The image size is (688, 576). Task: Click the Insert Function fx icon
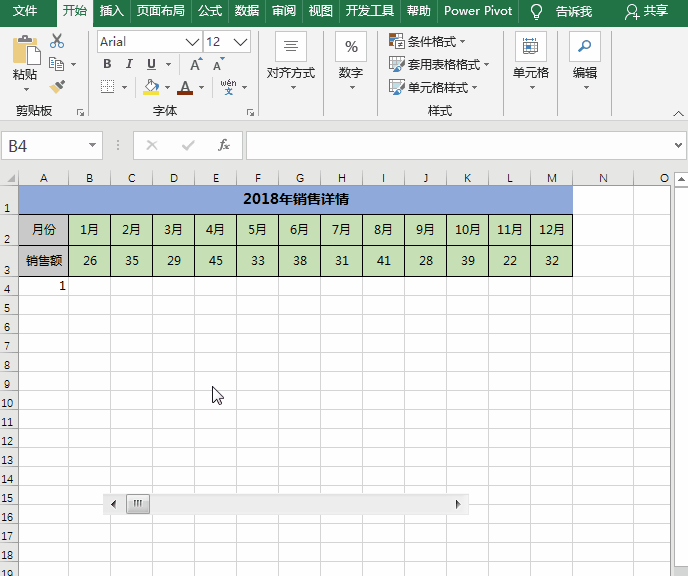click(223, 145)
